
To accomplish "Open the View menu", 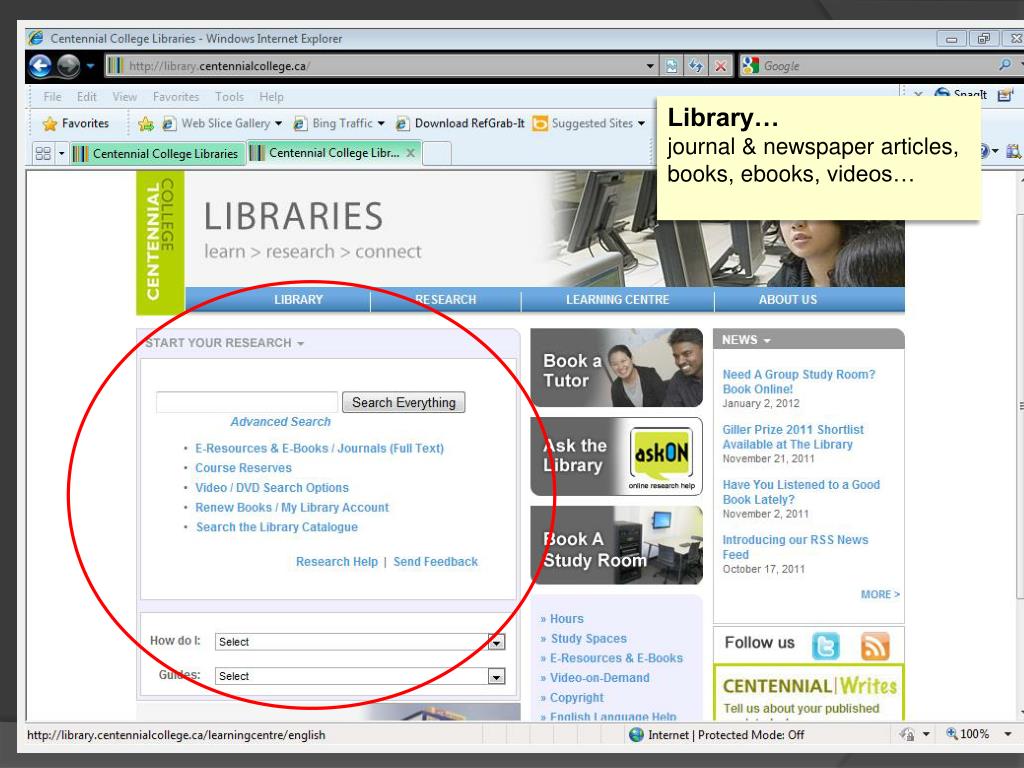I will click(124, 97).
